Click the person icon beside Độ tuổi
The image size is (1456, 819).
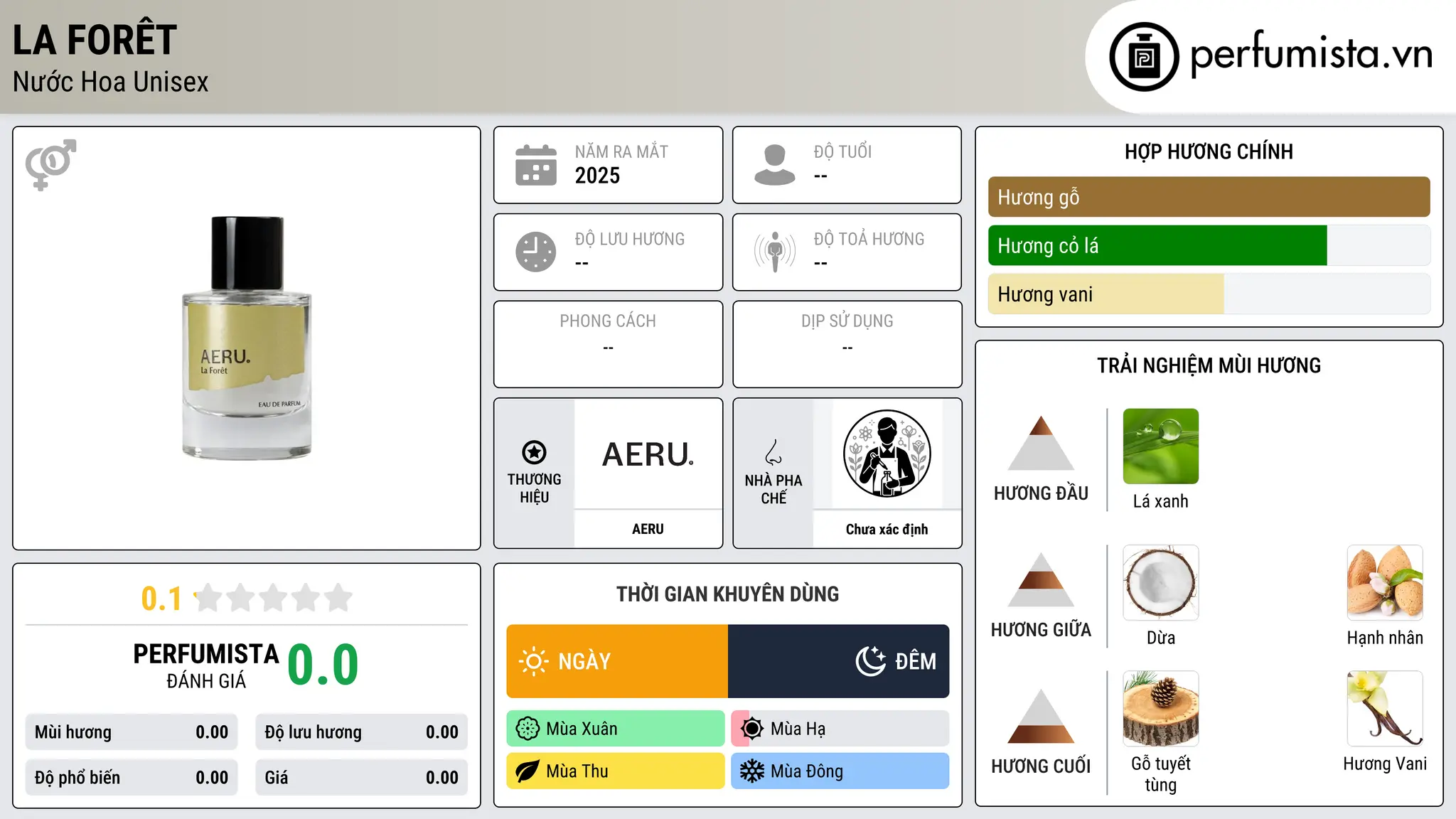point(775,165)
